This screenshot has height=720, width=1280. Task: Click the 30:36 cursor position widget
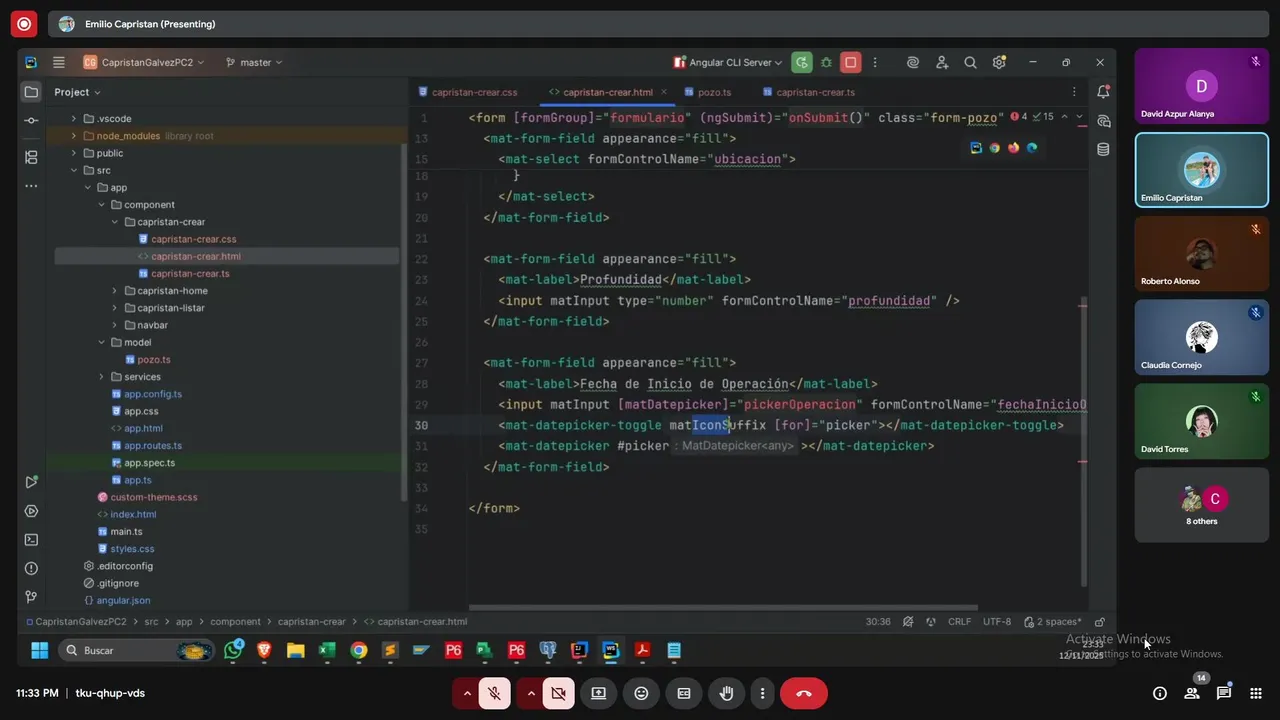878,621
